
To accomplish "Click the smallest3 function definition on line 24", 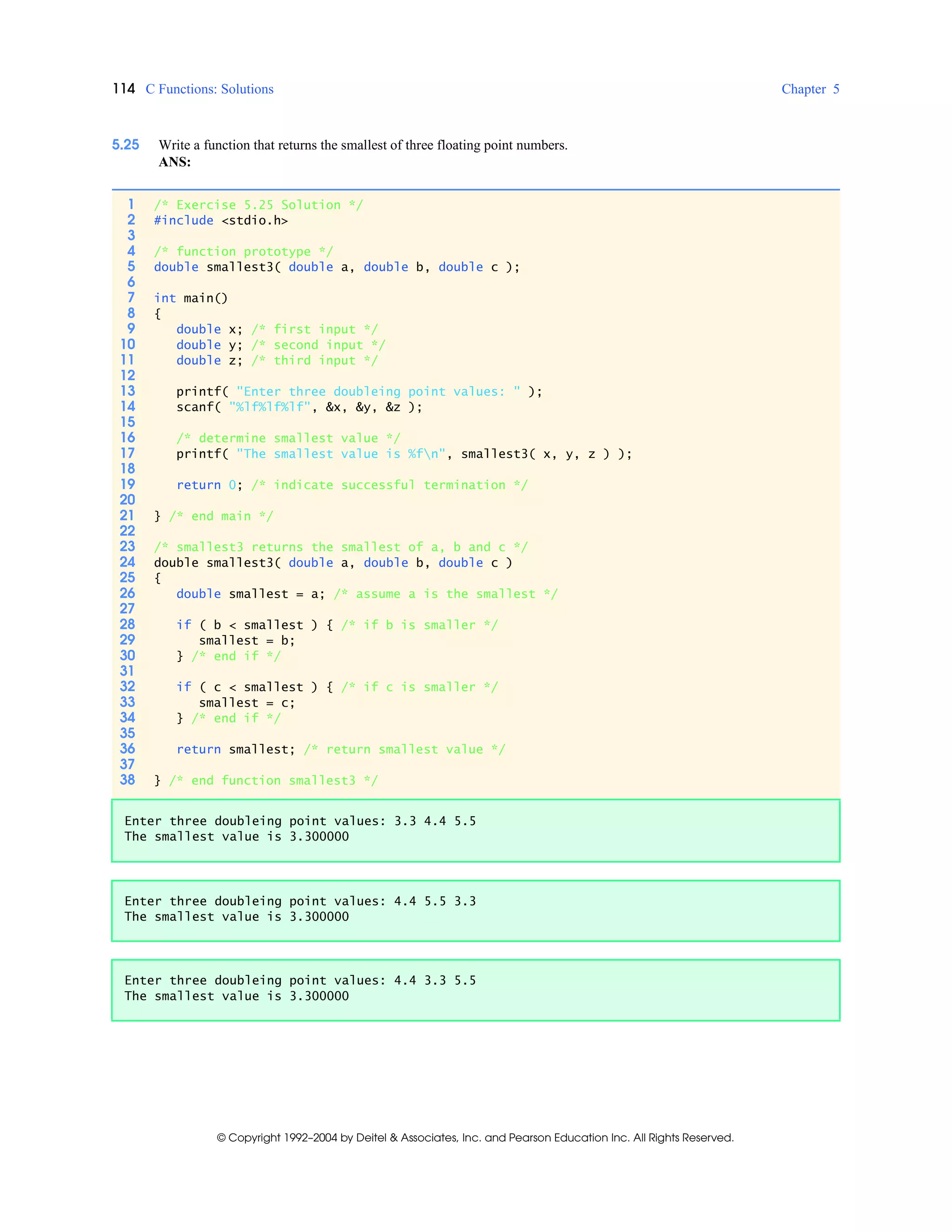I will [x=333, y=563].
